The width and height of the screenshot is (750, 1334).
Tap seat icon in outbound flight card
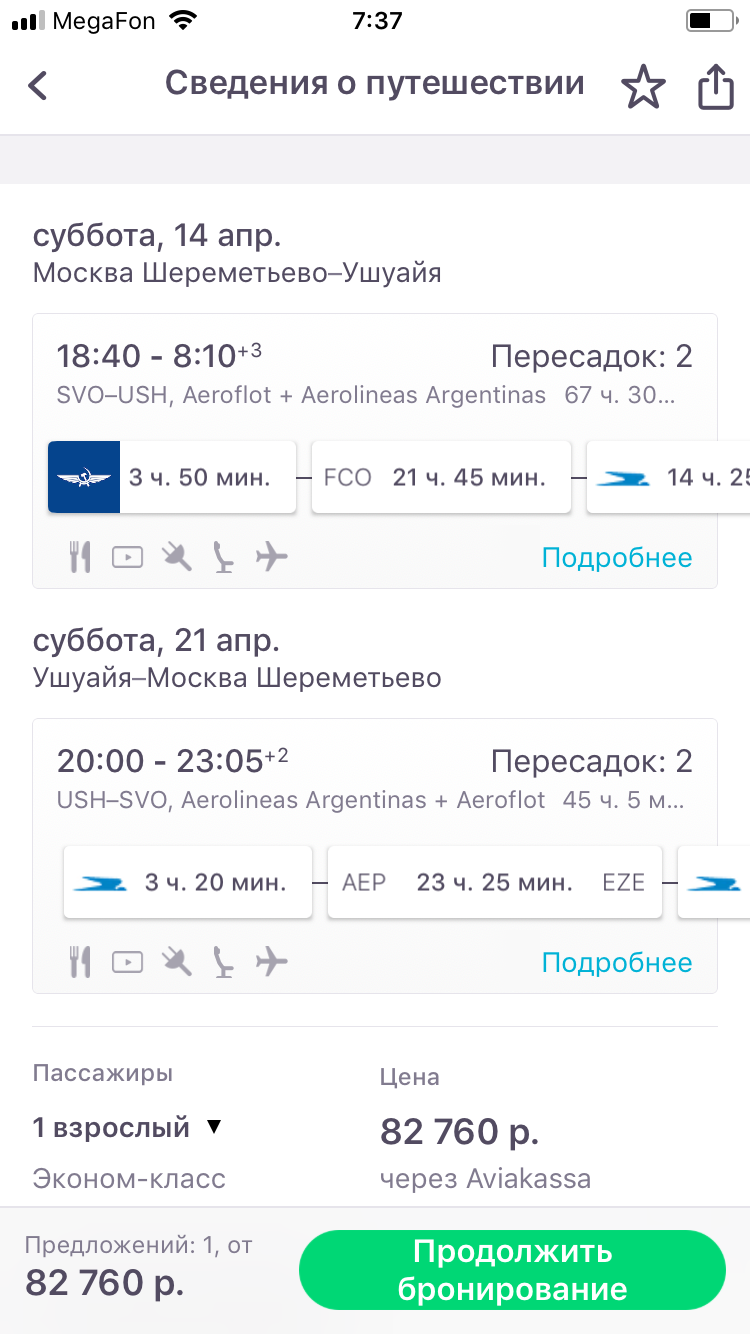pyautogui.click(x=225, y=557)
